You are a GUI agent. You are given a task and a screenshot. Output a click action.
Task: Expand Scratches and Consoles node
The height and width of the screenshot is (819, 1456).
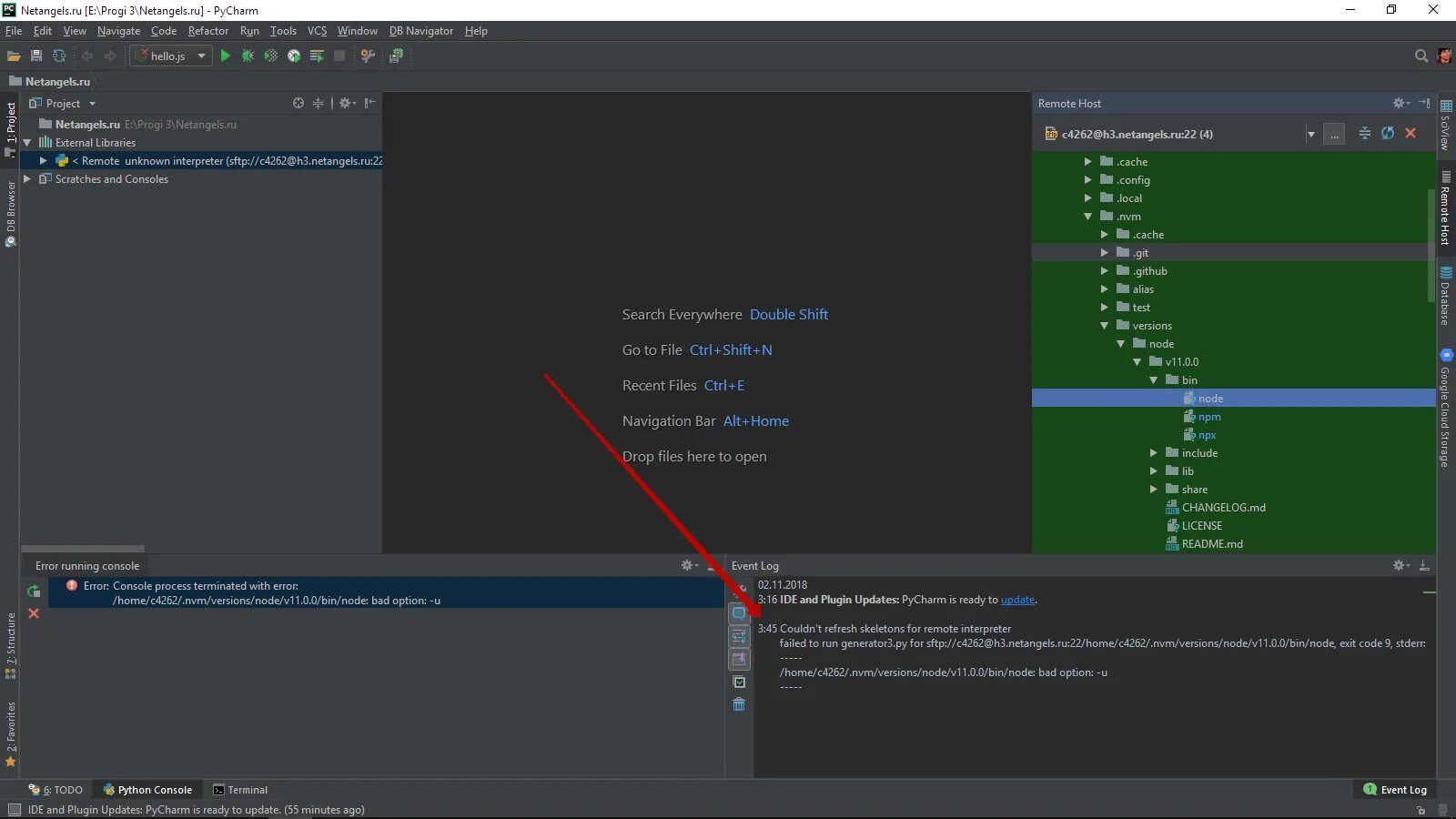coord(27,179)
